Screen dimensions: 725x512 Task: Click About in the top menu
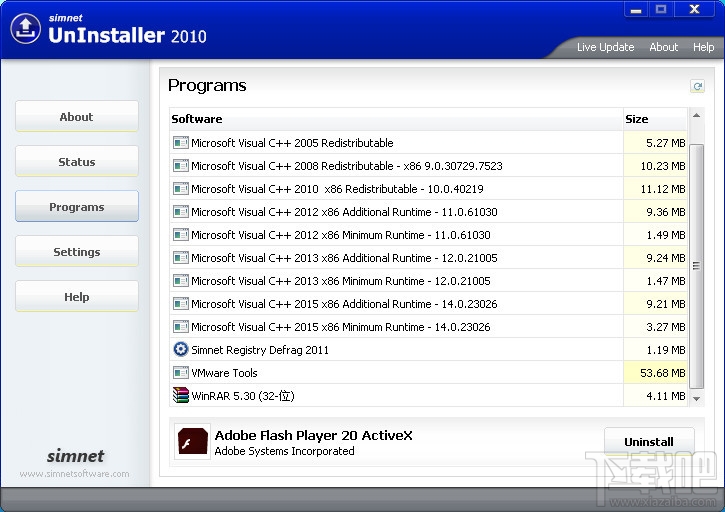pos(664,47)
